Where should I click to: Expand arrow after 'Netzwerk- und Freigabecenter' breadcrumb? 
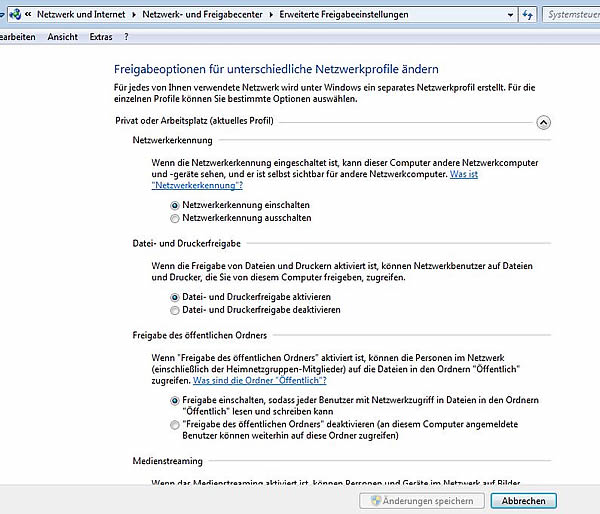click(271, 15)
